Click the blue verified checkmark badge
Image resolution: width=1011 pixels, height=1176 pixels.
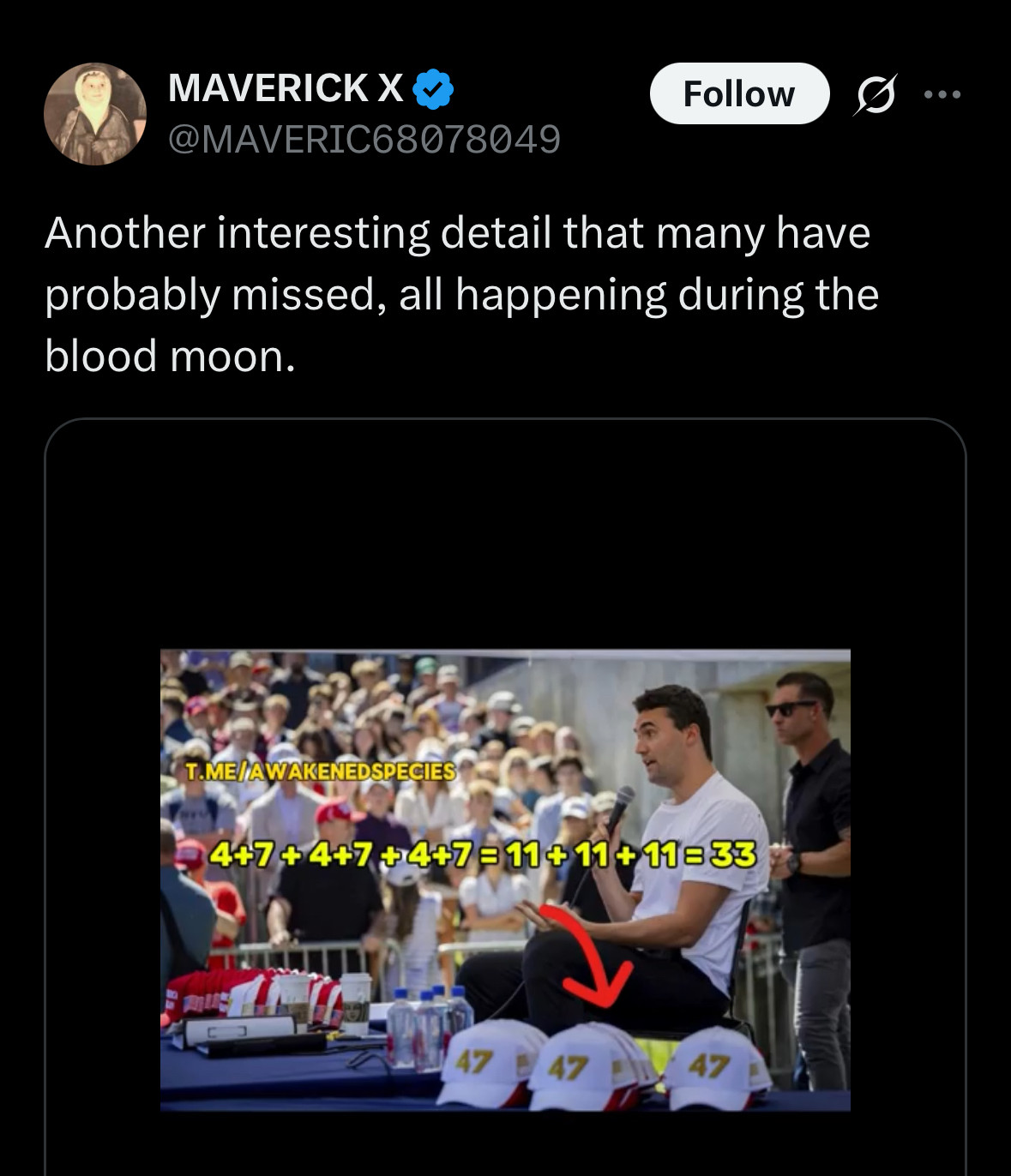(434, 89)
